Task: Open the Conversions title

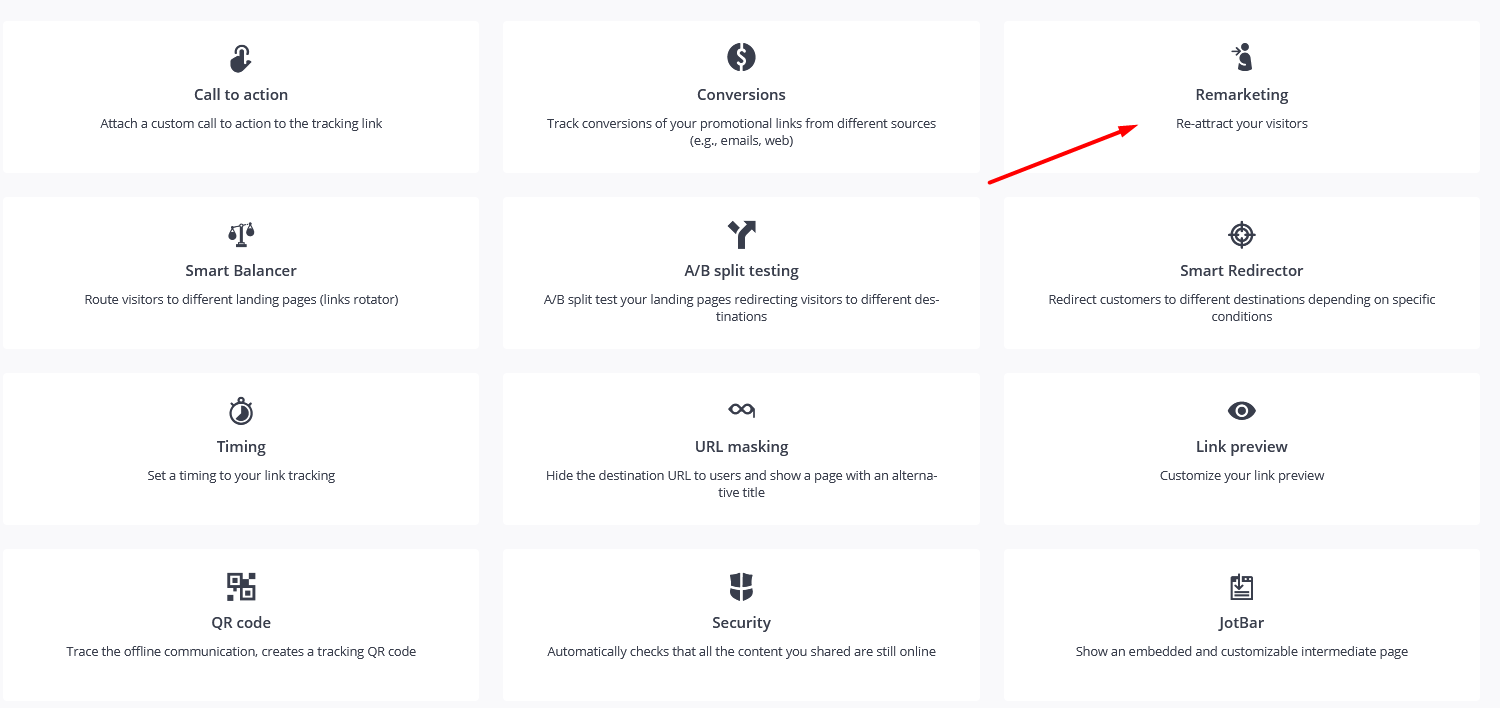Action: [x=741, y=95]
